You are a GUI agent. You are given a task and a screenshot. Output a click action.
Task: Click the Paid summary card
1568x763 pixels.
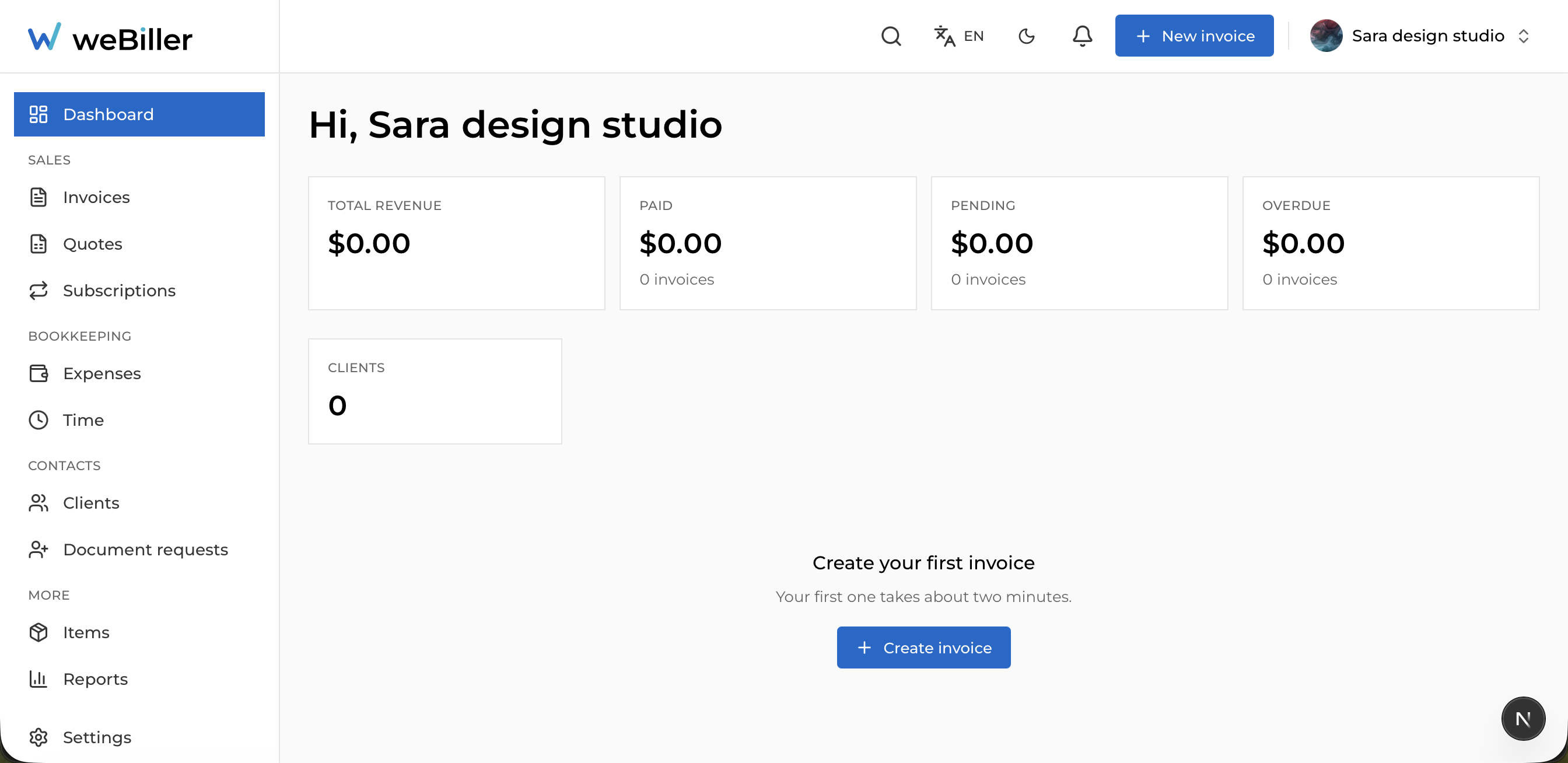[768, 243]
